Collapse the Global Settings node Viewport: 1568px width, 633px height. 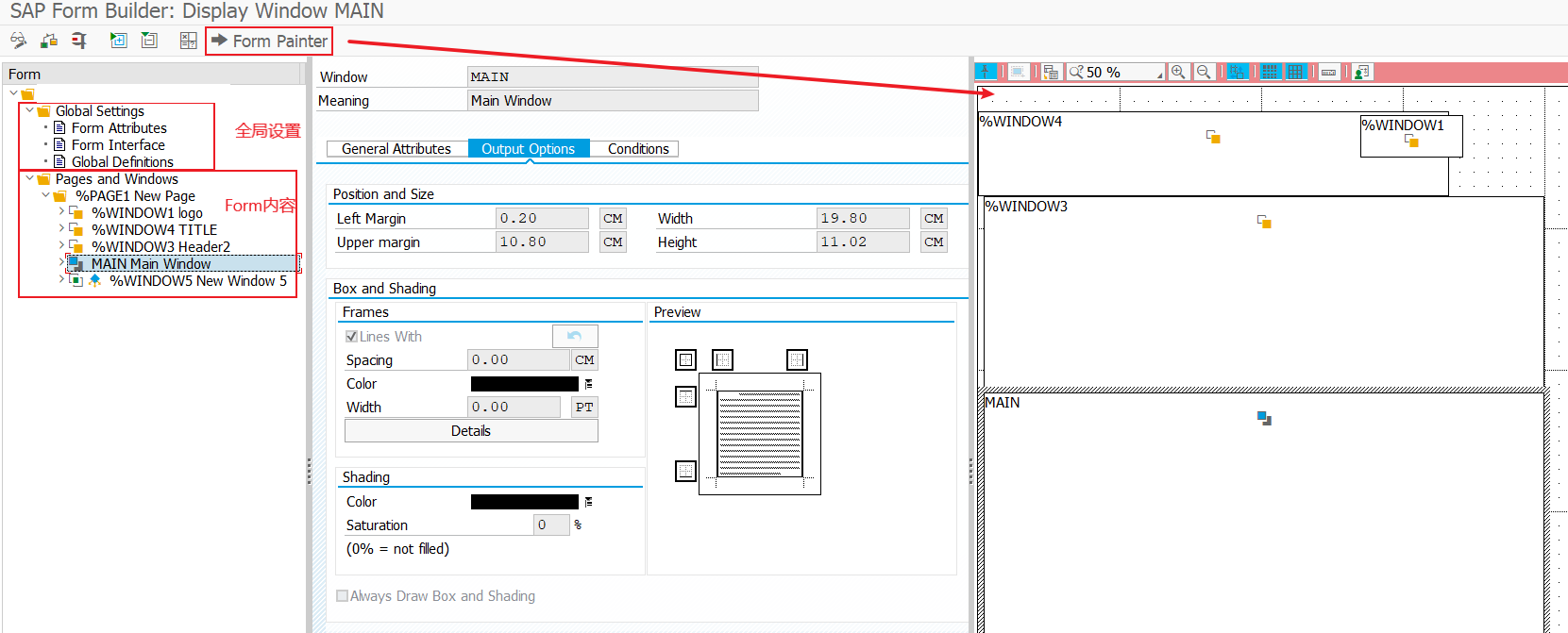(29, 110)
